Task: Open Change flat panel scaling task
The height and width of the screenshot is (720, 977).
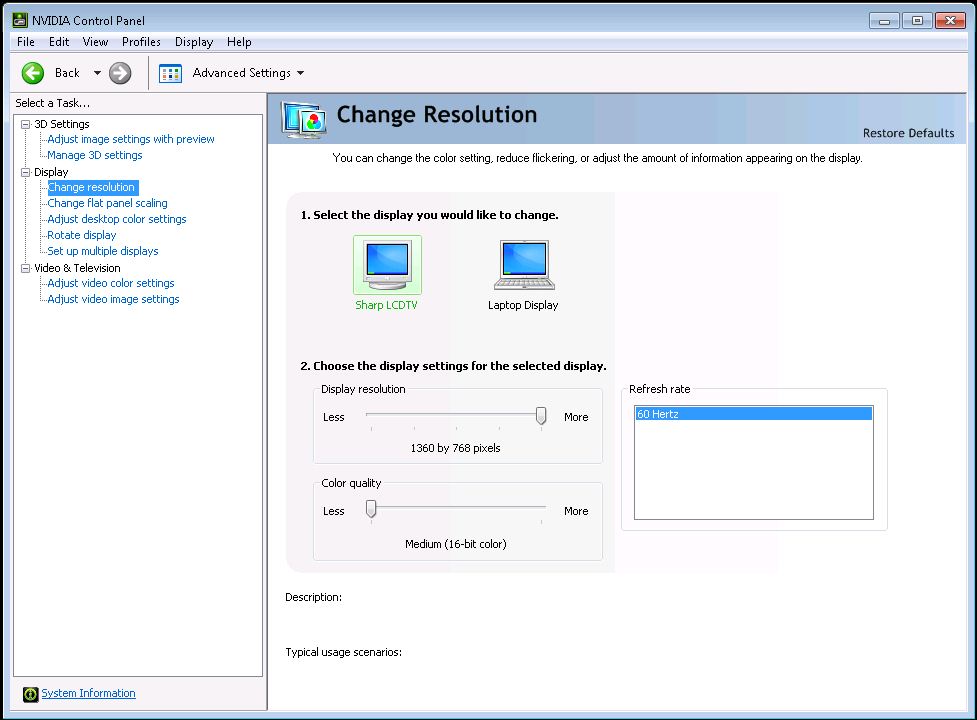Action: click(107, 203)
